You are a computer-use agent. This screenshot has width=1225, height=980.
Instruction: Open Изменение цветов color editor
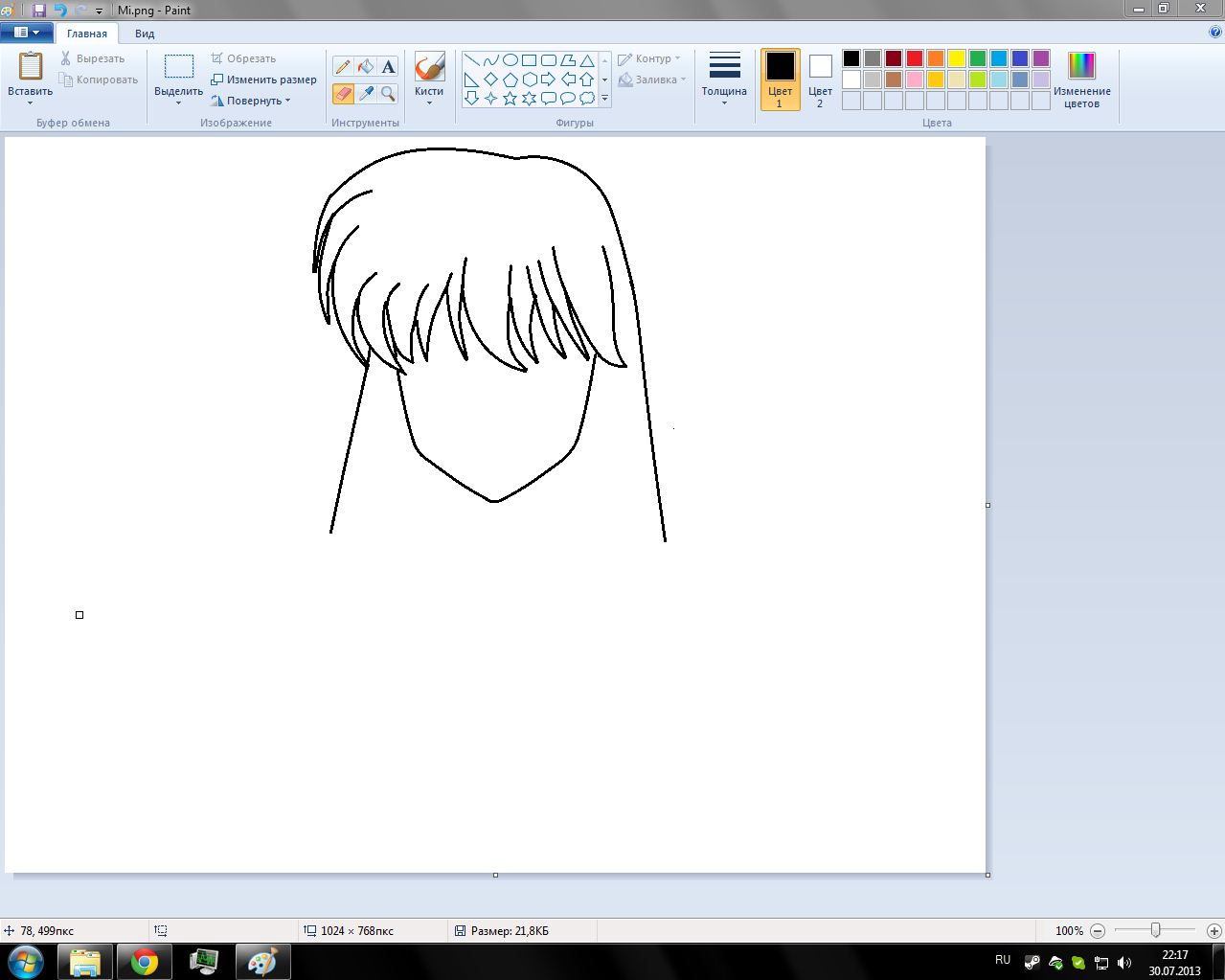pos(1081,80)
